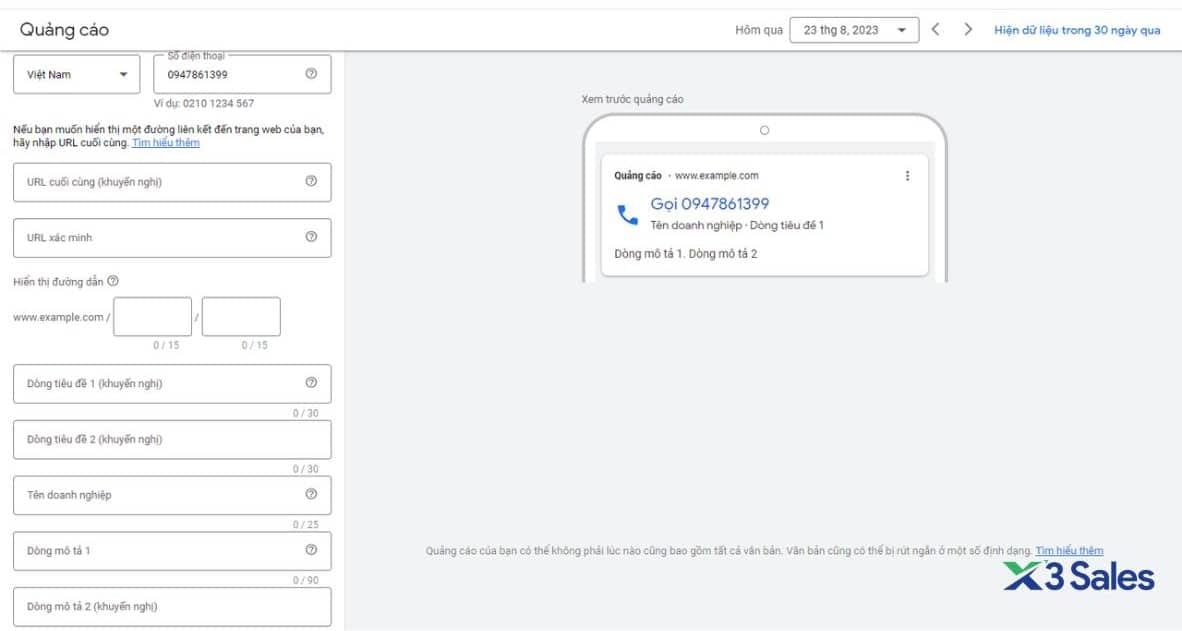Screen dimensions: 1182x631
Task: Click the phone call icon in preview
Action: 627,215
